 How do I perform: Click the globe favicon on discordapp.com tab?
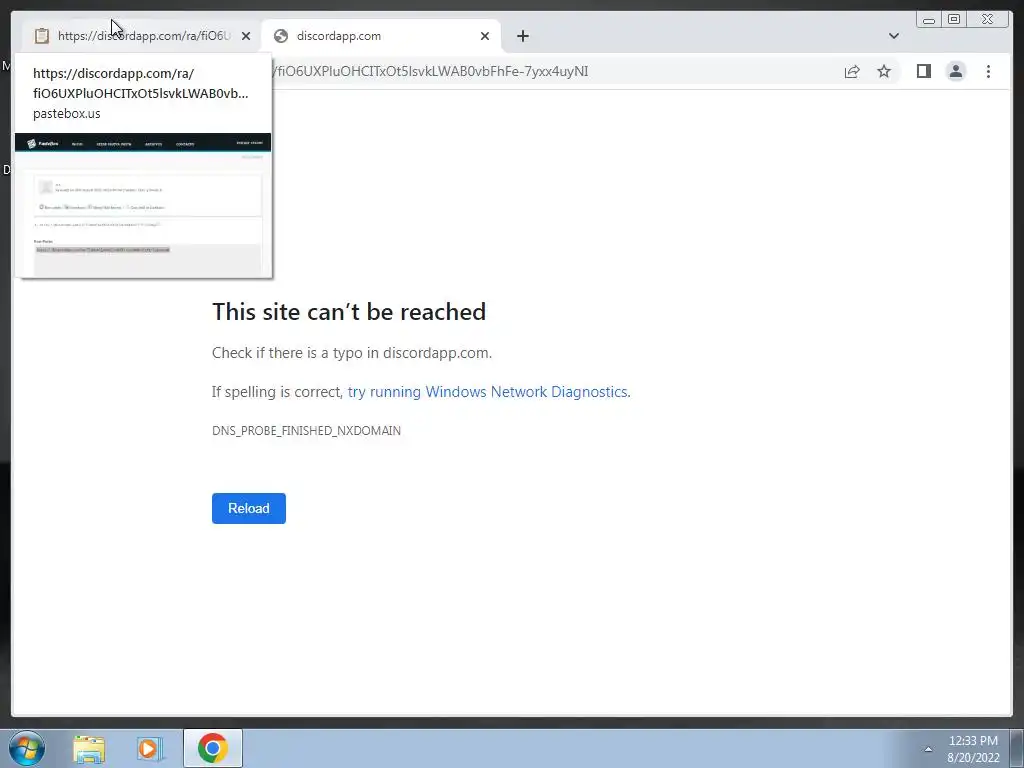(281, 36)
